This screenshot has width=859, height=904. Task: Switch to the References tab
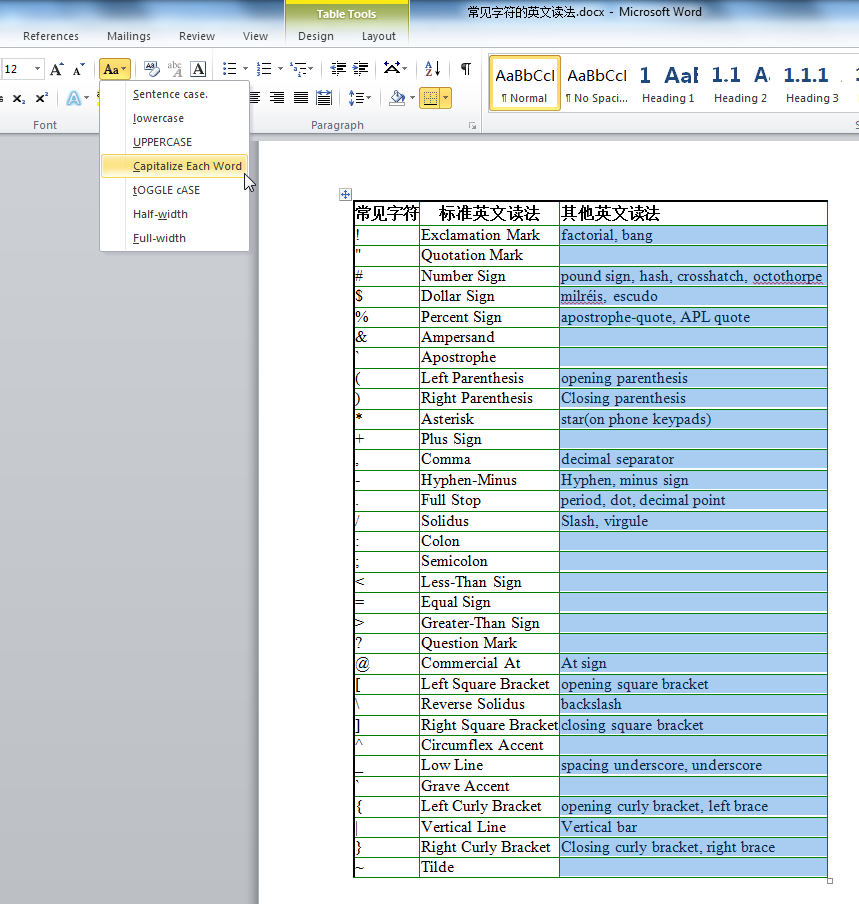coord(51,36)
